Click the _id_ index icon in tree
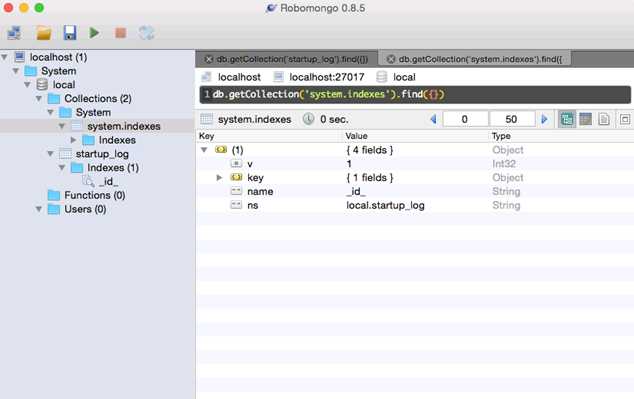Screen dimensions: 634x399 88,182
